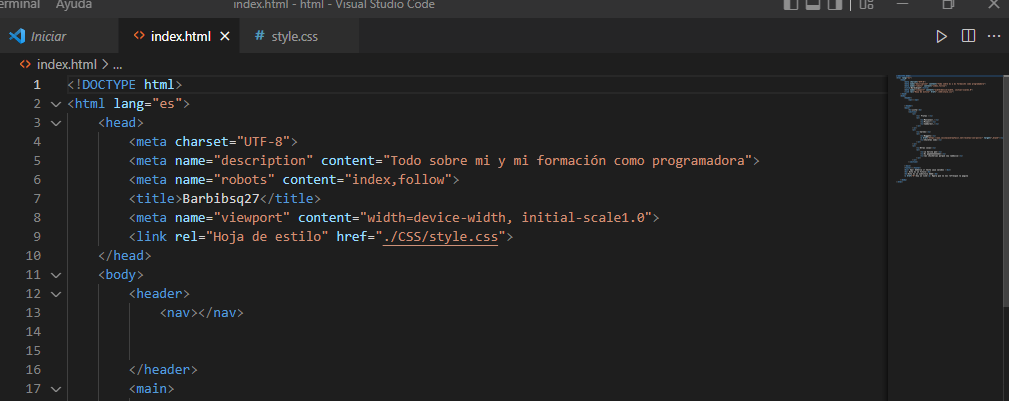1009x401 pixels.
Task: Open the editor More Actions ellipsis
Action: point(994,36)
